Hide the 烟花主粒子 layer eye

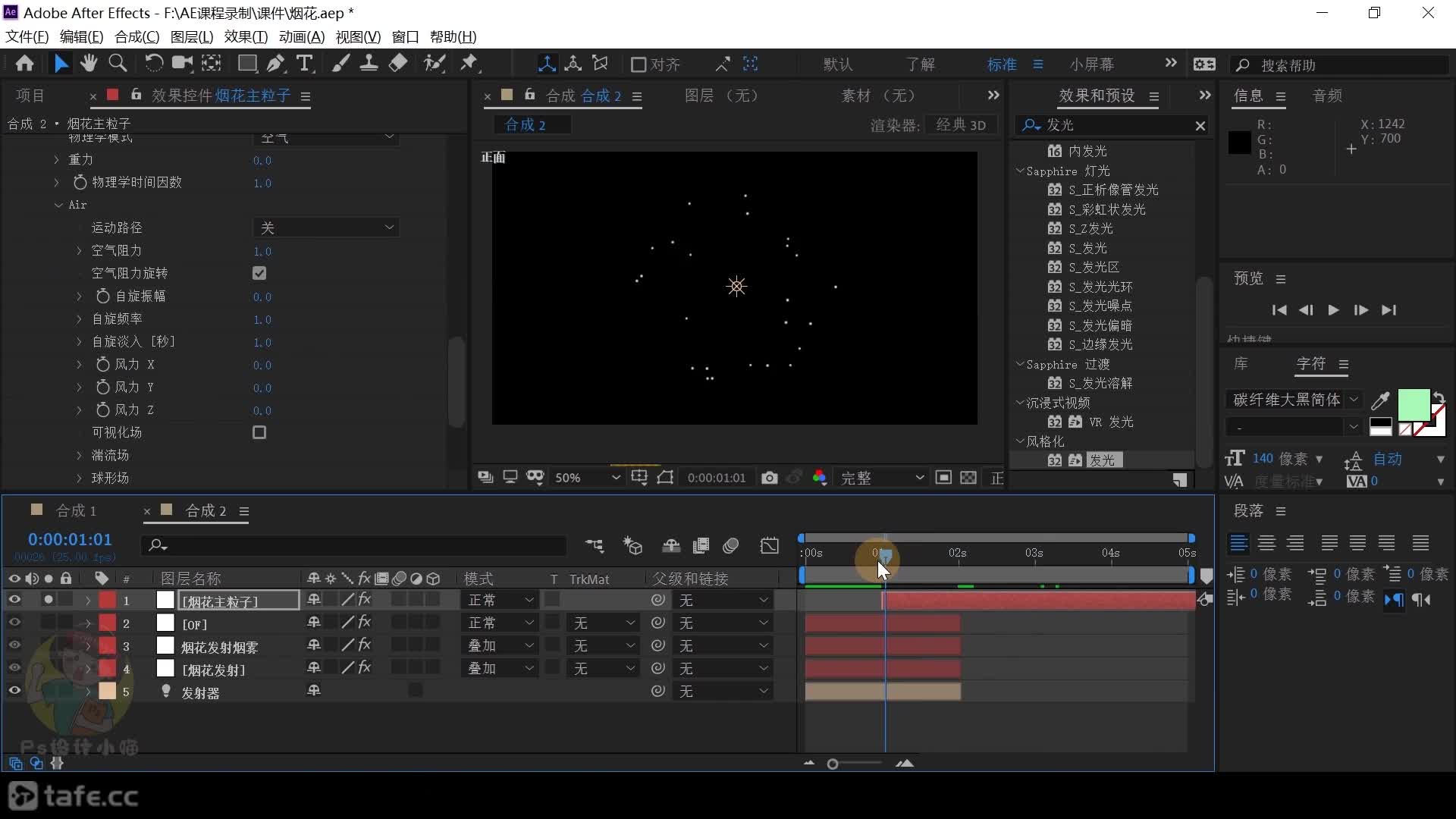point(14,600)
